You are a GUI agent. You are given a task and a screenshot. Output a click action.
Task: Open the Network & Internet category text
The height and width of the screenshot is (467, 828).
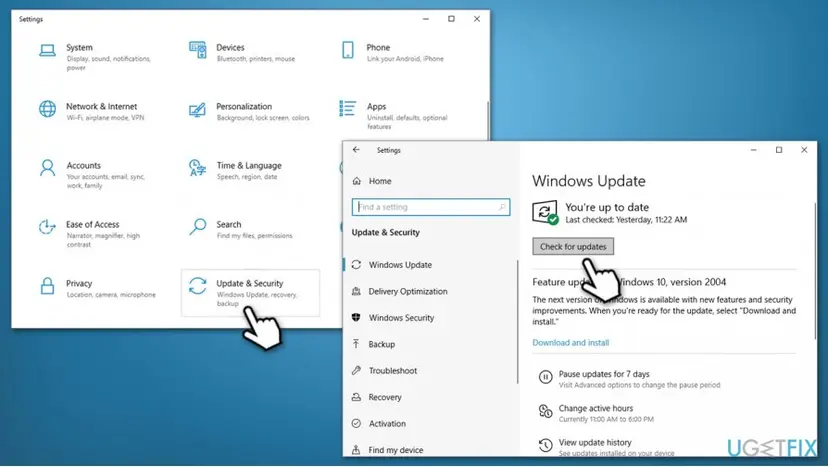pos(101,106)
